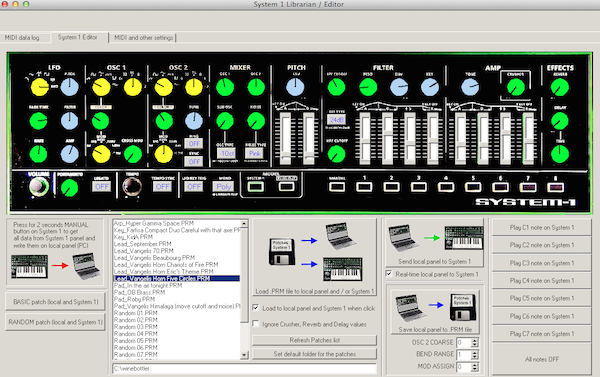Select the Plug-out model button
Image resolution: width=600 pixels, height=377 pixels.
click(286, 186)
